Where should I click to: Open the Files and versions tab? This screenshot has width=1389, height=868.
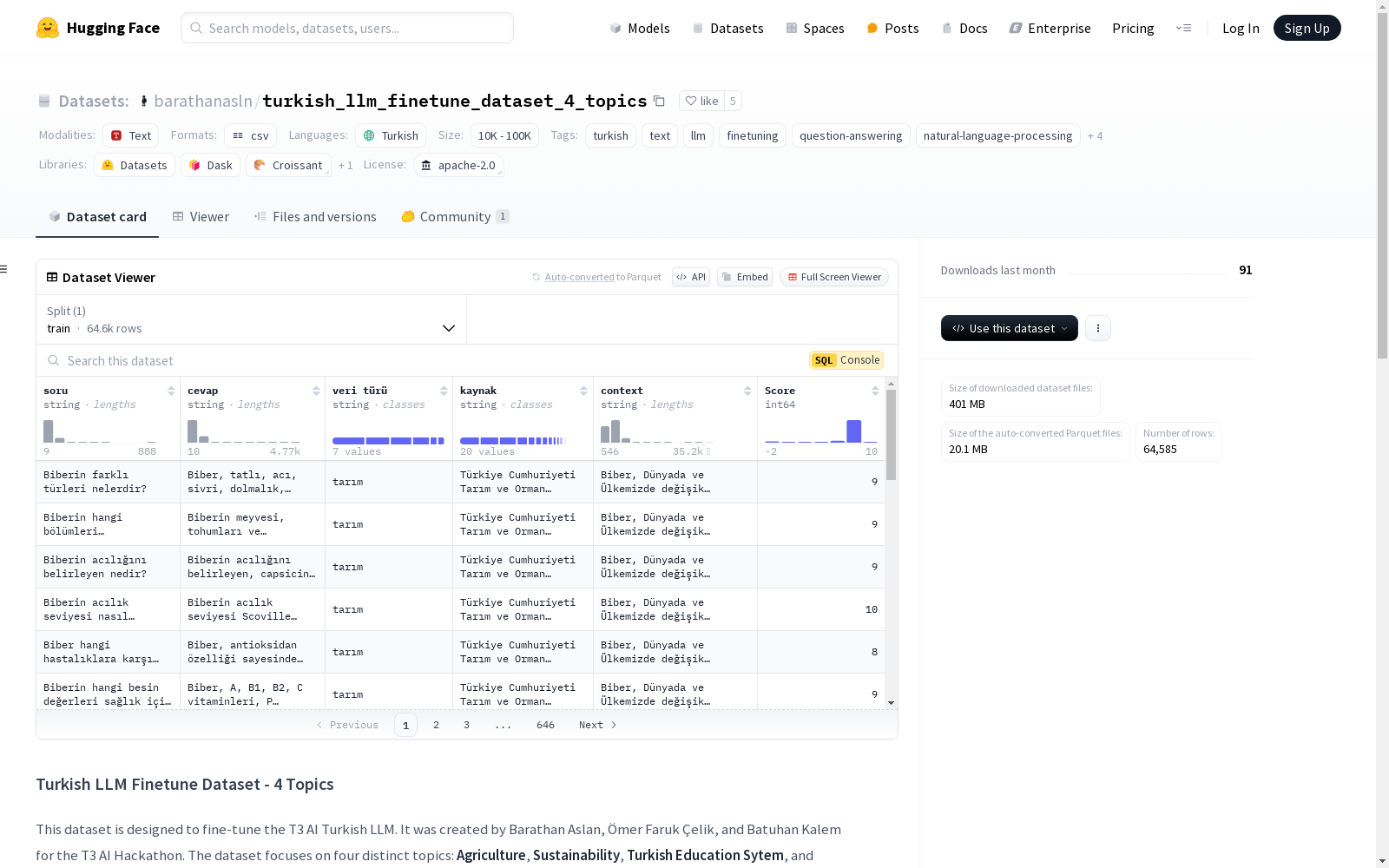(x=315, y=217)
